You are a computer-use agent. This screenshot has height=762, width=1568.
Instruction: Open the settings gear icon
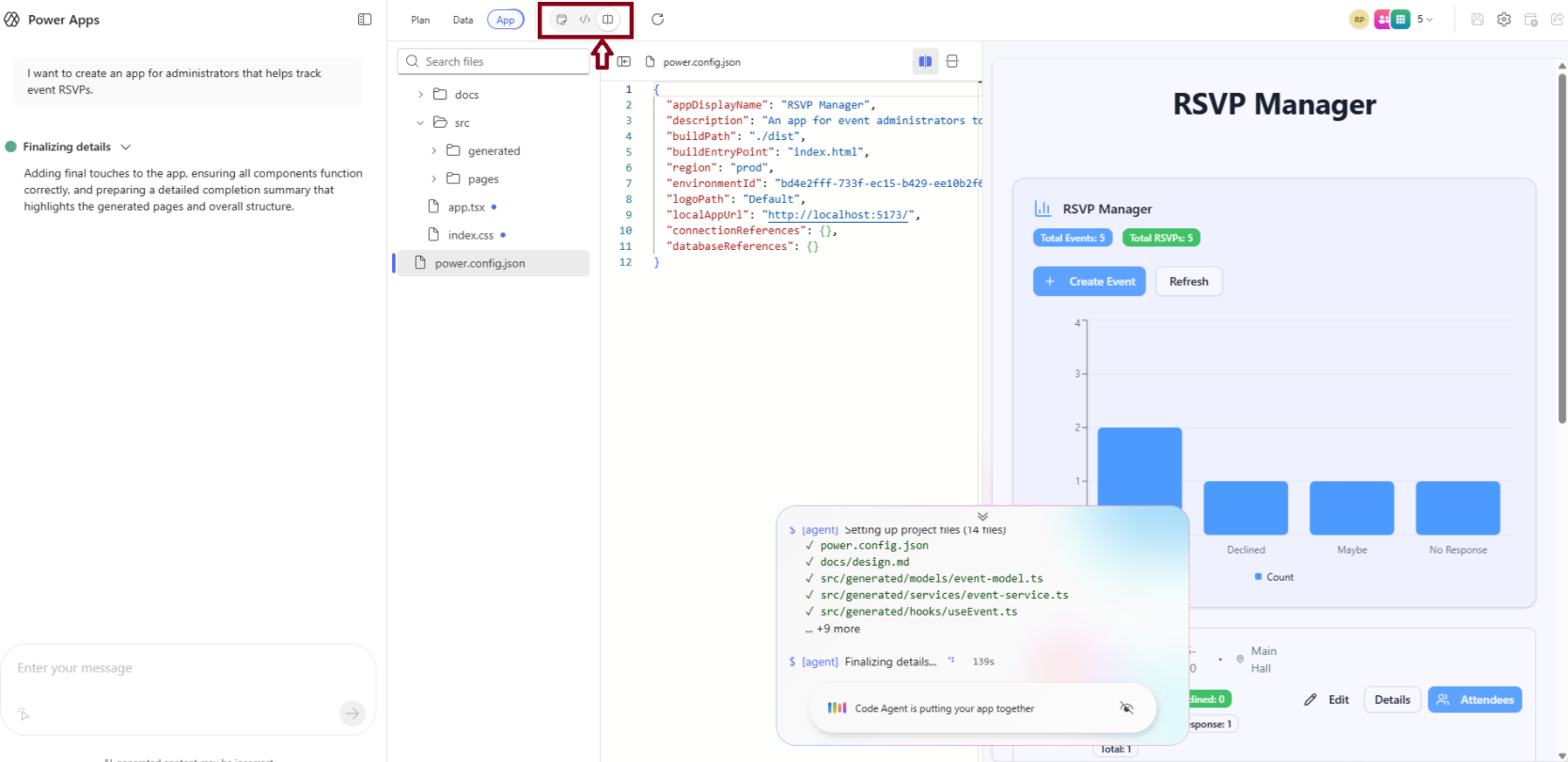click(x=1504, y=20)
